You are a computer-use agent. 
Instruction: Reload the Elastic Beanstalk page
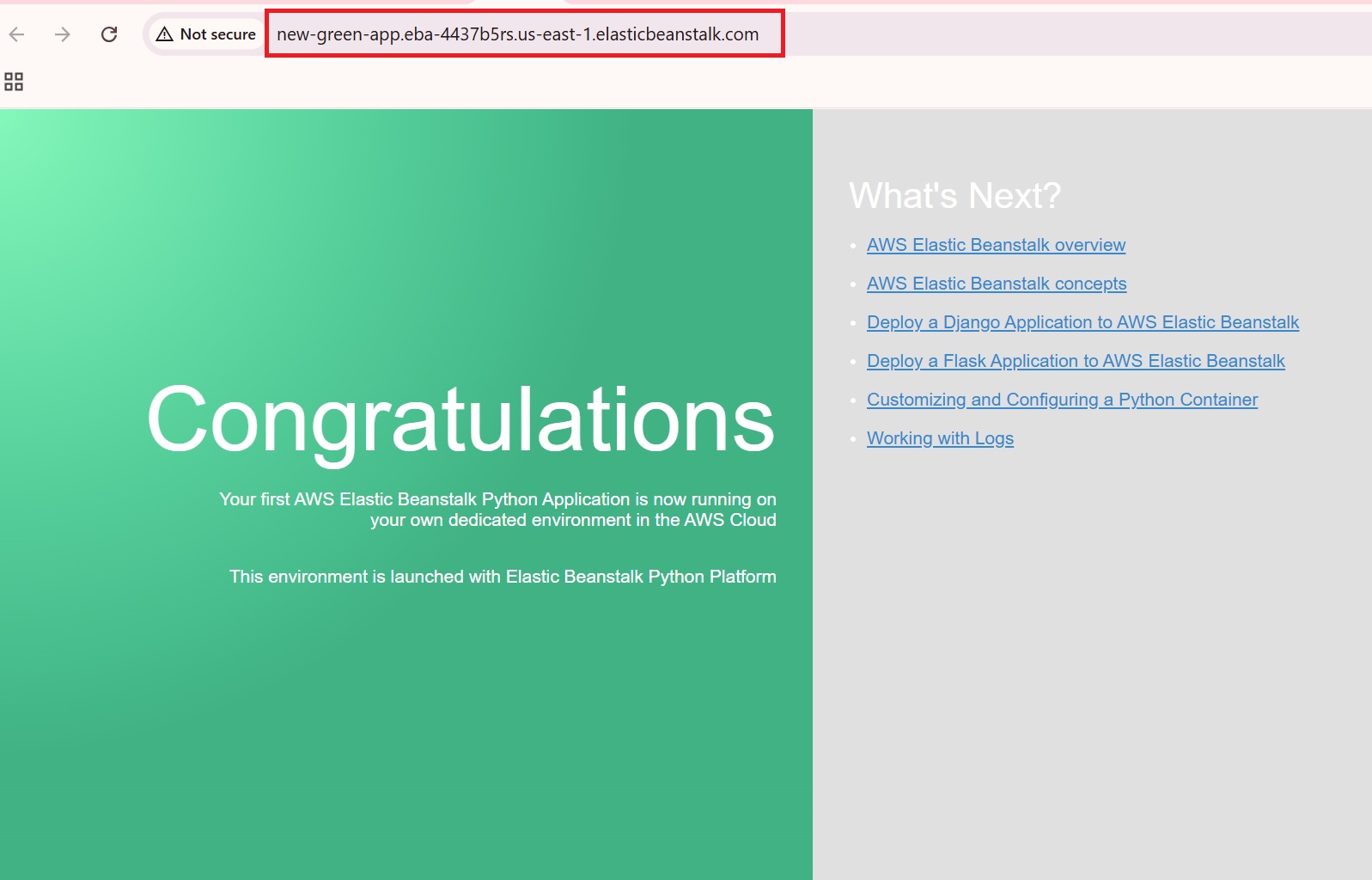[x=109, y=34]
